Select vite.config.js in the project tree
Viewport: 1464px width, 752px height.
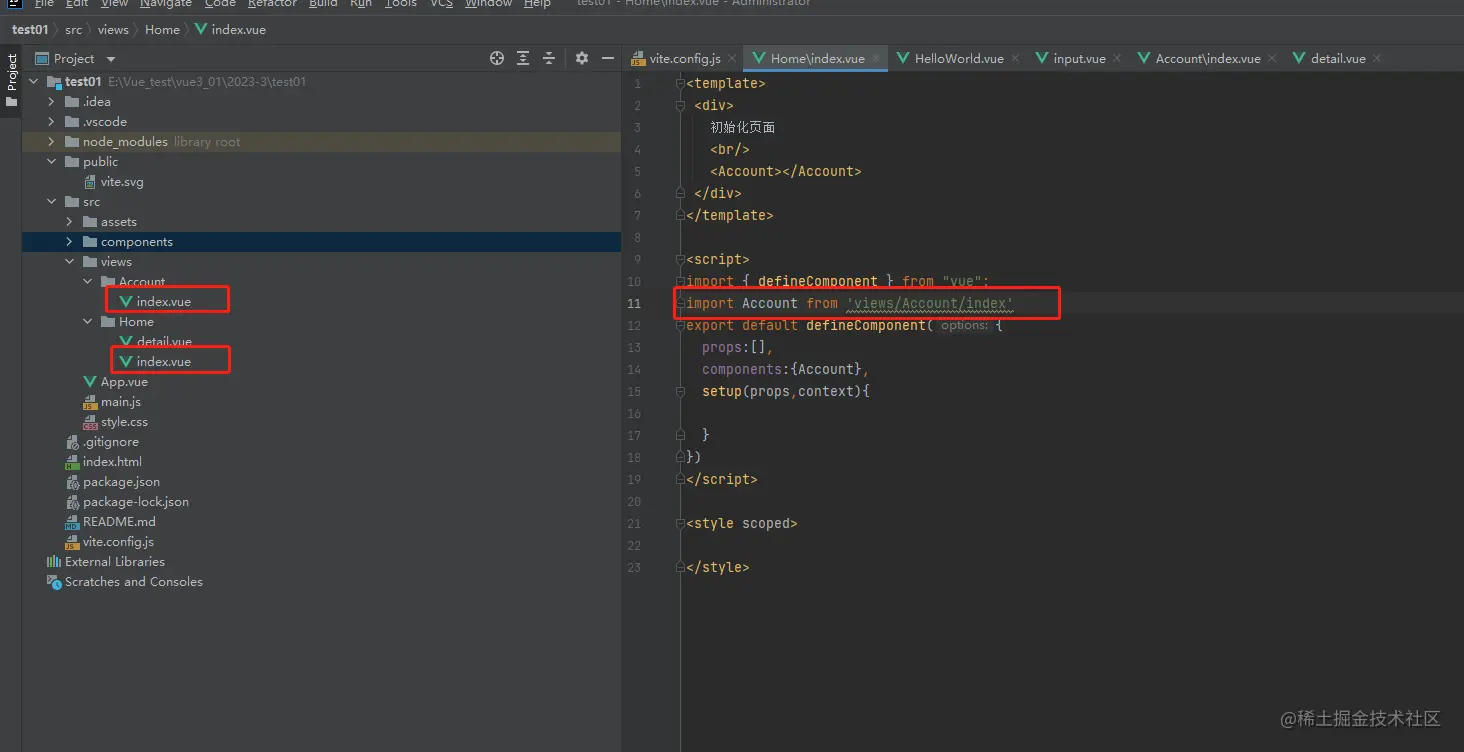(118, 542)
